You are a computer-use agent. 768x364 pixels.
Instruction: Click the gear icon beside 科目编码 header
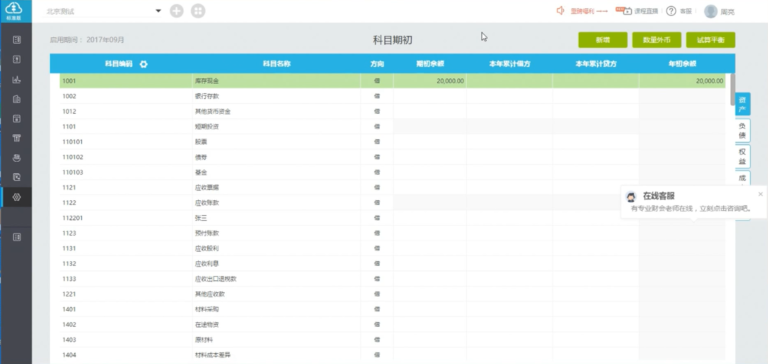coord(144,64)
